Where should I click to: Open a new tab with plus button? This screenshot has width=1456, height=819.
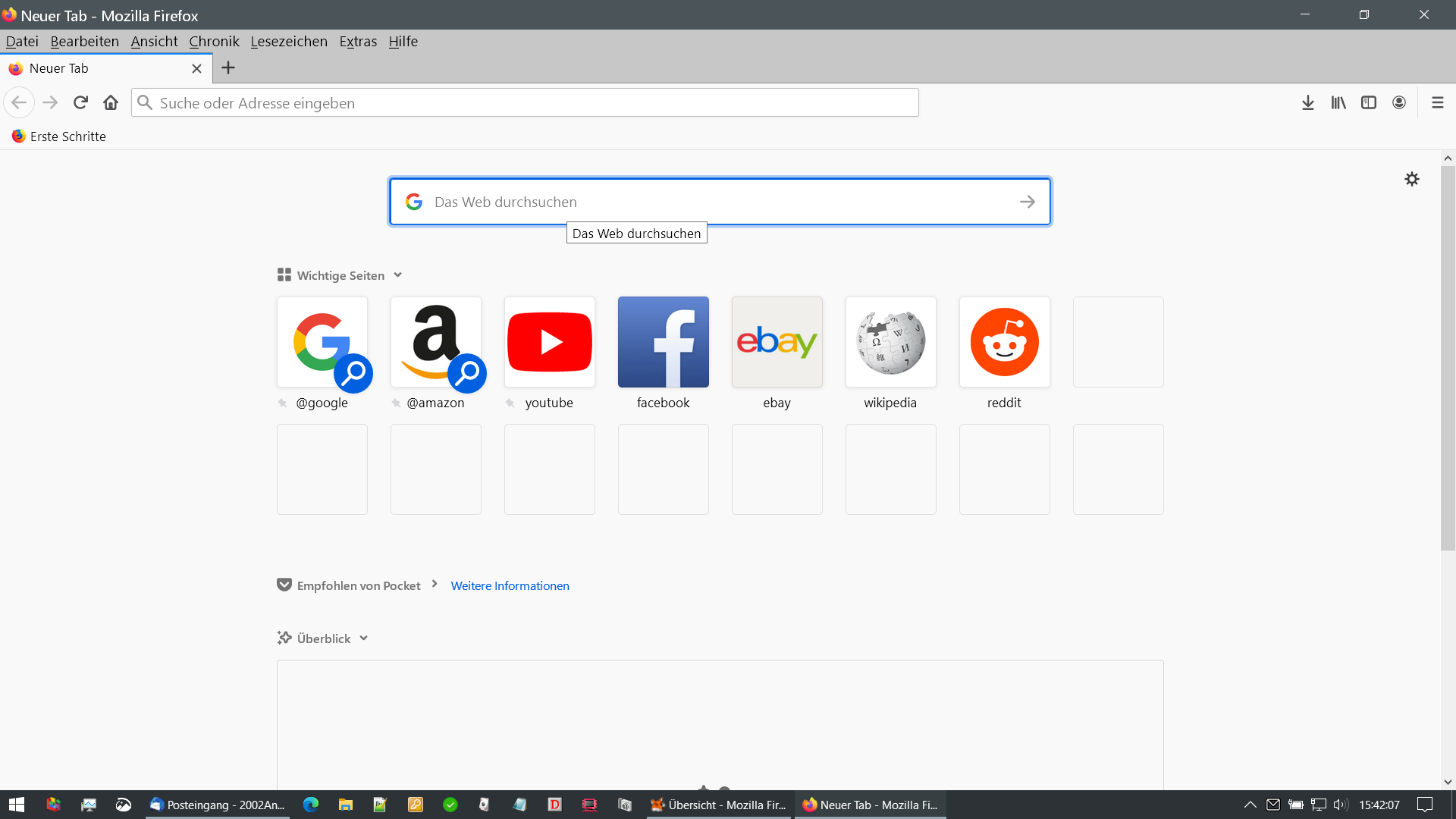227,68
